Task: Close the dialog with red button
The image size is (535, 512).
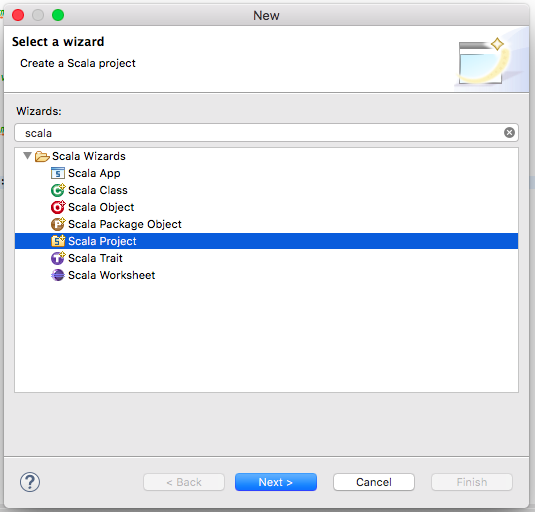Action: pos(18,15)
